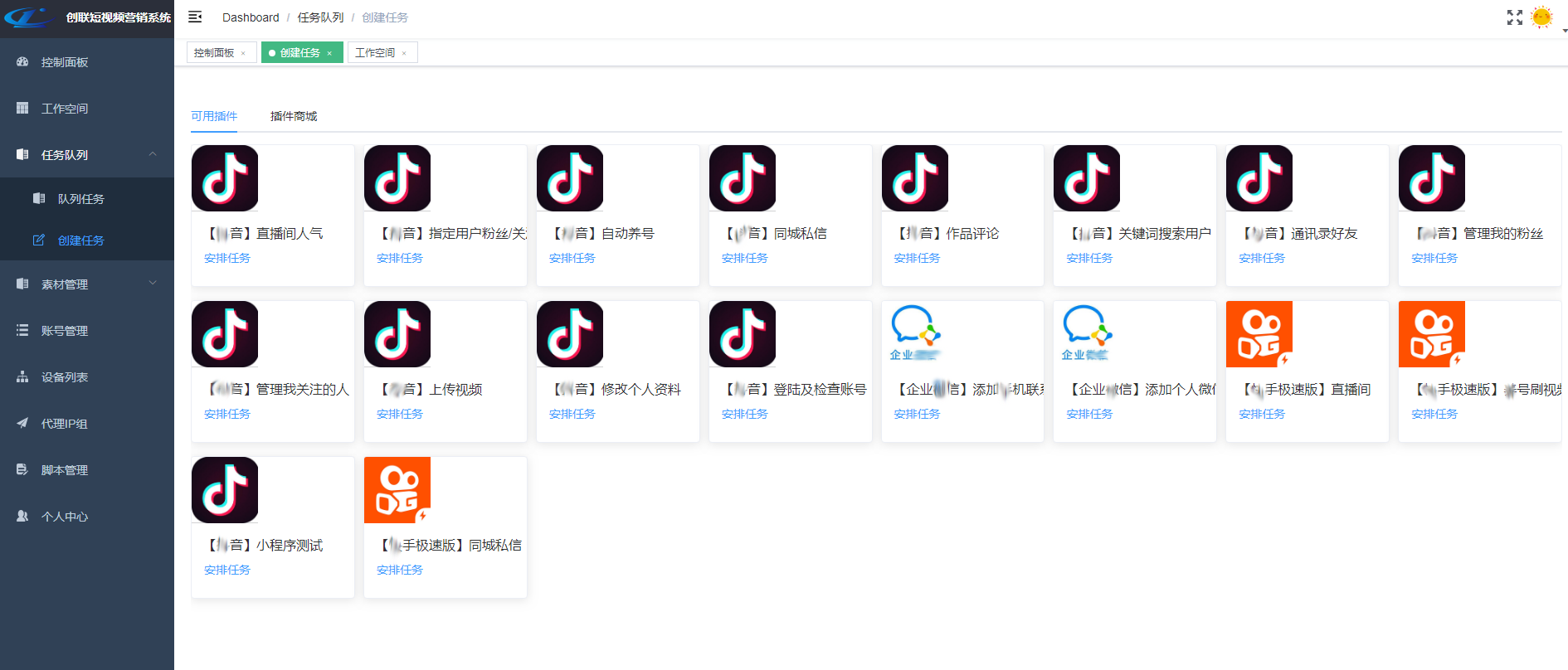This screenshot has width=1568, height=670.
Task: Open 队列任务 in sidebar submenu
Action: (x=87, y=199)
